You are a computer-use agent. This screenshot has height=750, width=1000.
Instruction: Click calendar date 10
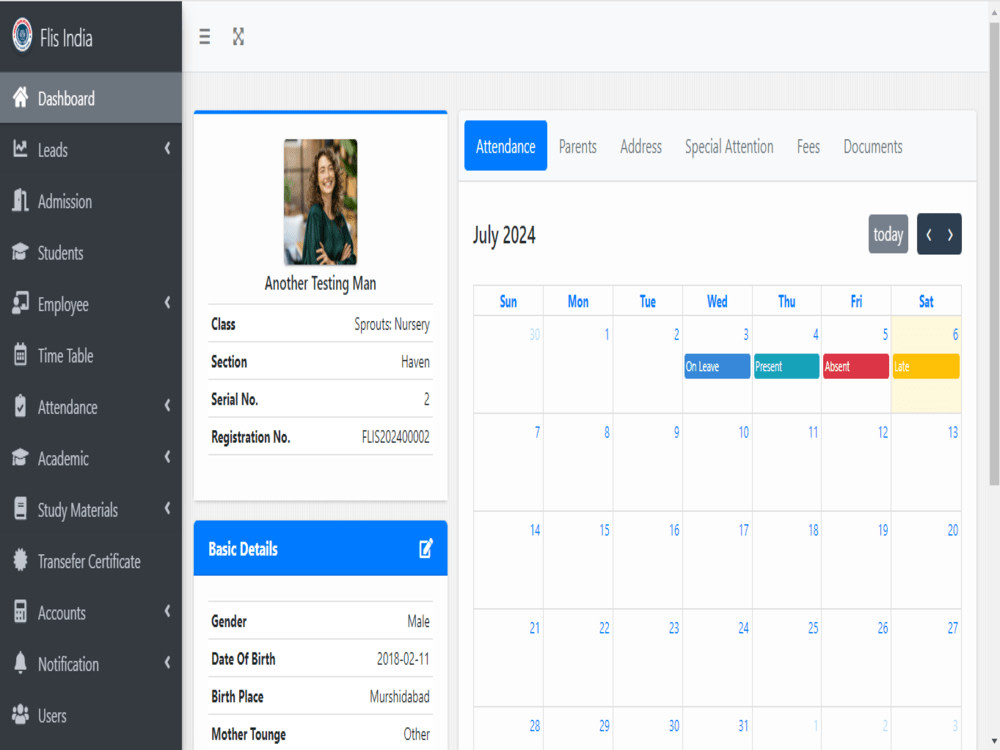pyautogui.click(x=744, y=432)
